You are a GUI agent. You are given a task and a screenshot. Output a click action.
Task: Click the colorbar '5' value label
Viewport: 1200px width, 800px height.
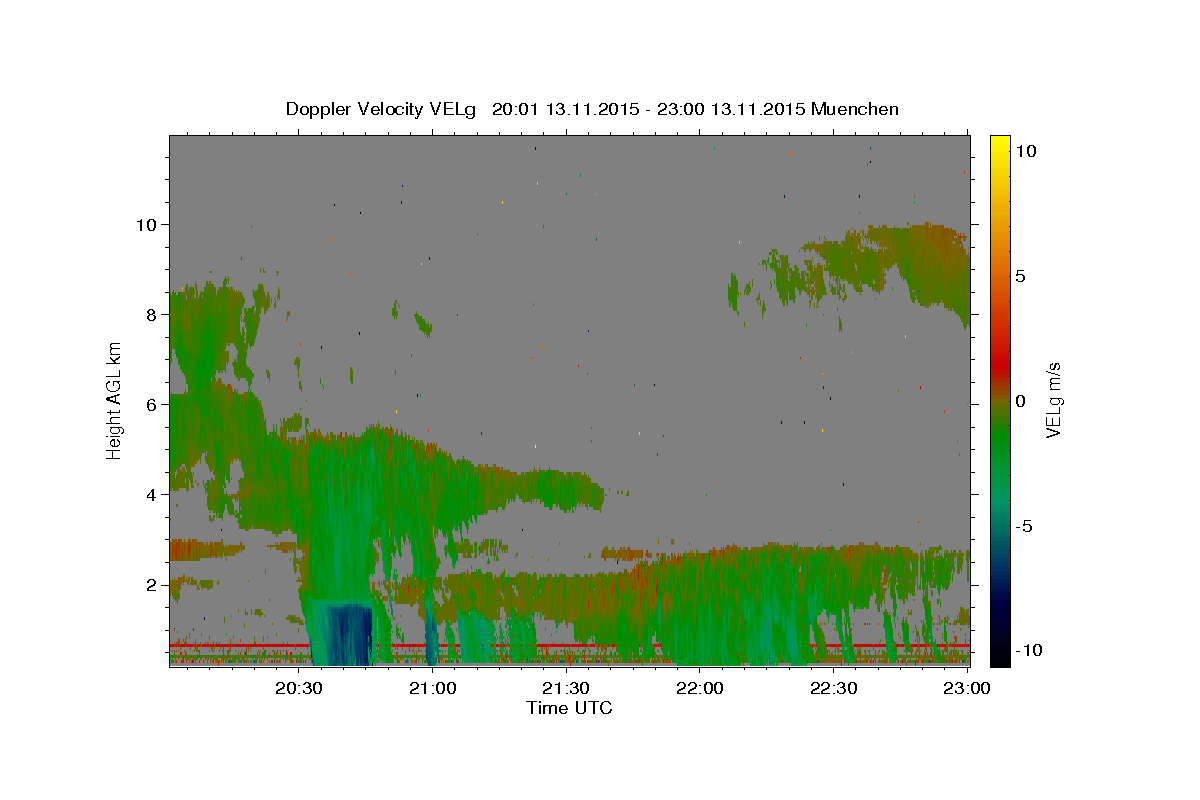point(1021,275)
